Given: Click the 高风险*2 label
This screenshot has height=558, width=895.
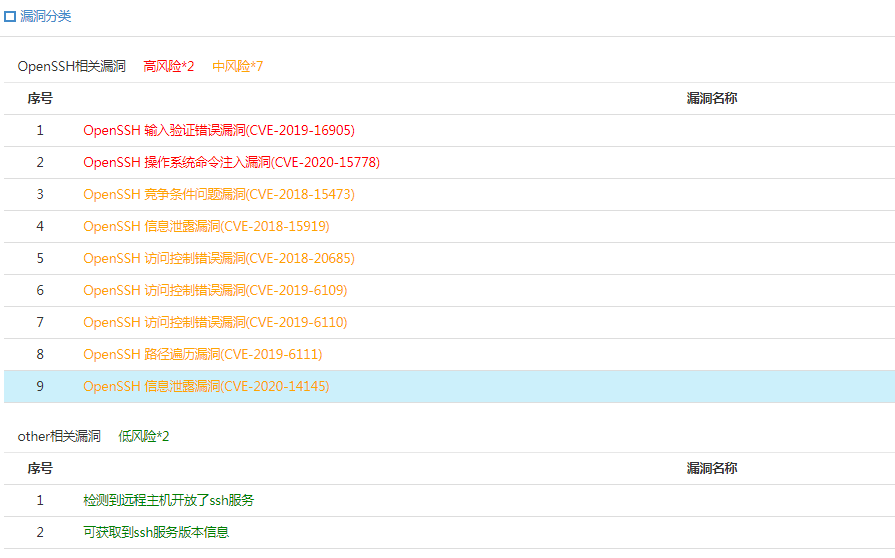Looking at the screenshot, I should coord(168,66).
